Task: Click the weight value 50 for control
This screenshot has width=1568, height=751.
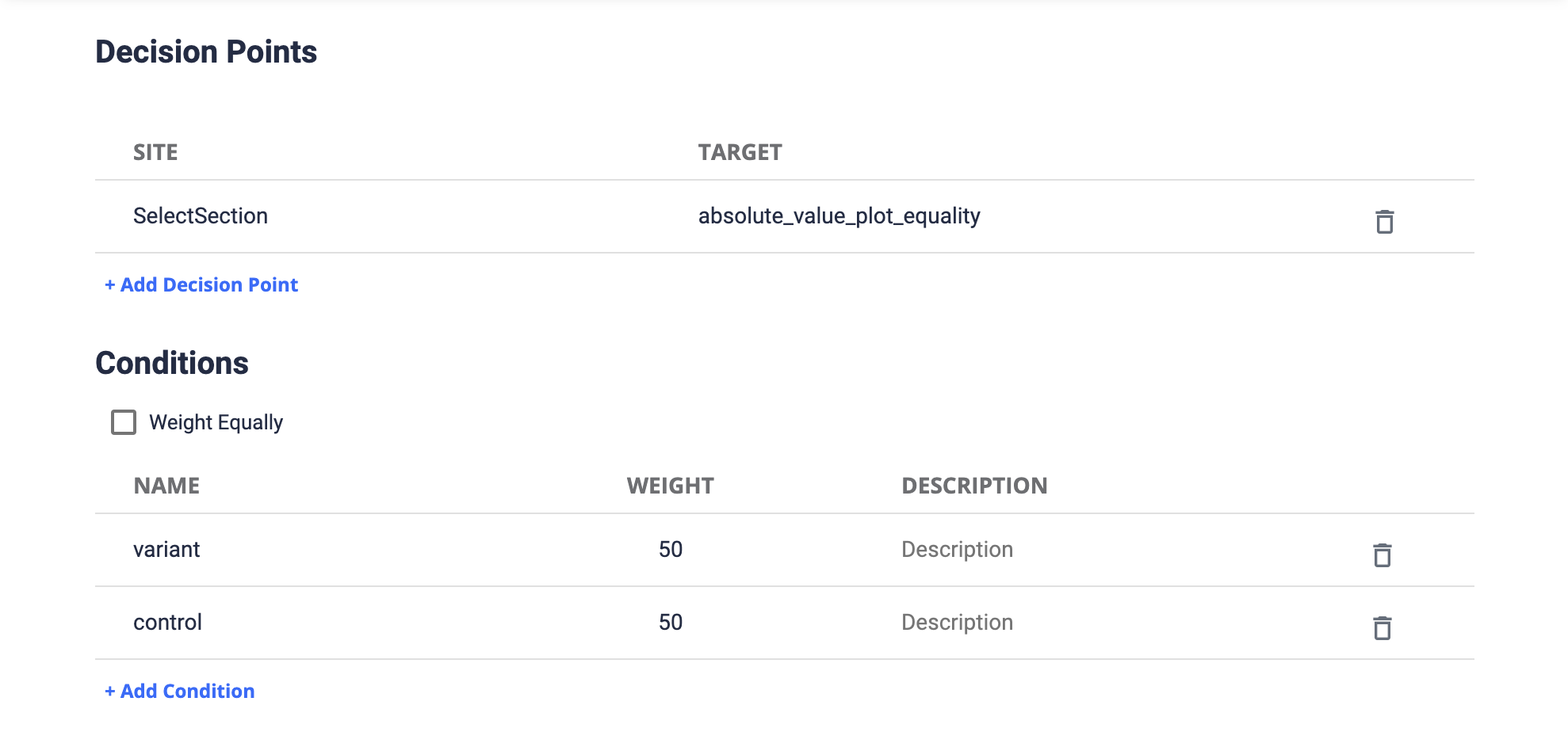Action: click(671, 622)
